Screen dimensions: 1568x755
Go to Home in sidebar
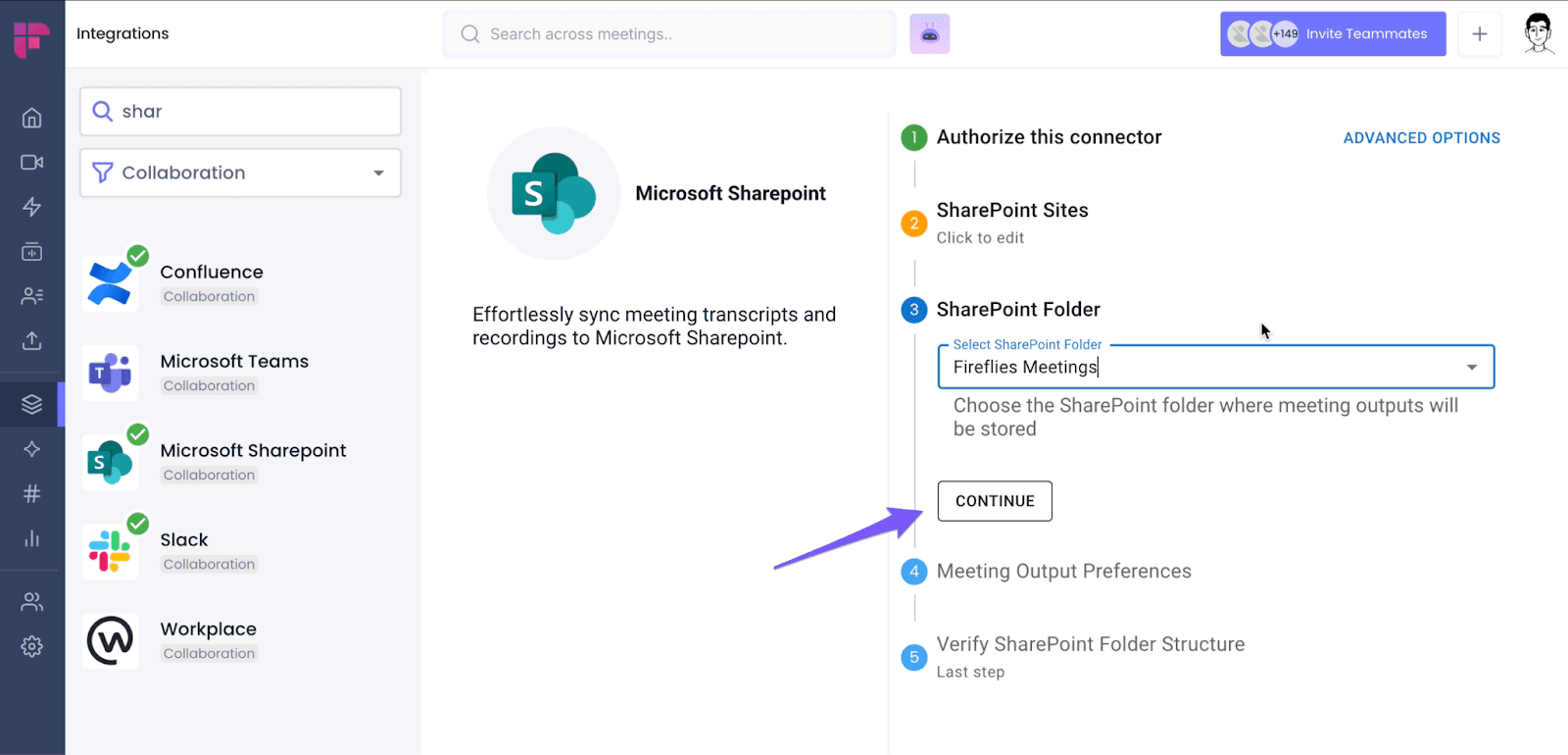[x=31, y=118]
